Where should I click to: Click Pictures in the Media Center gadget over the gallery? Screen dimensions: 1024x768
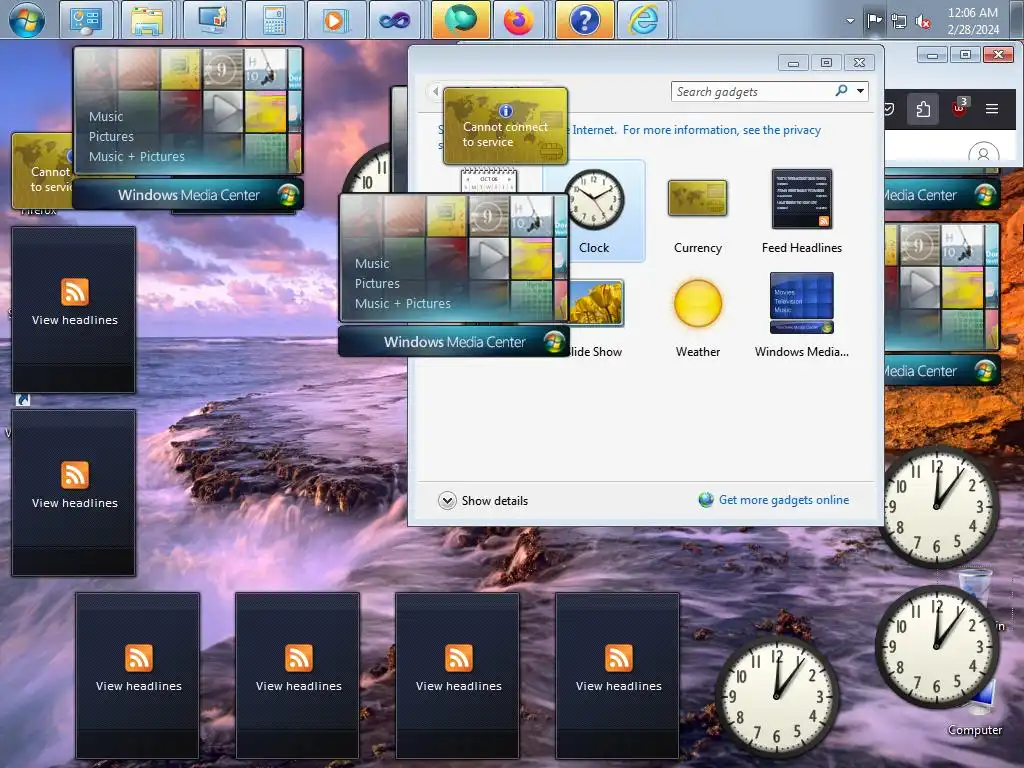(x=377, y=283)
